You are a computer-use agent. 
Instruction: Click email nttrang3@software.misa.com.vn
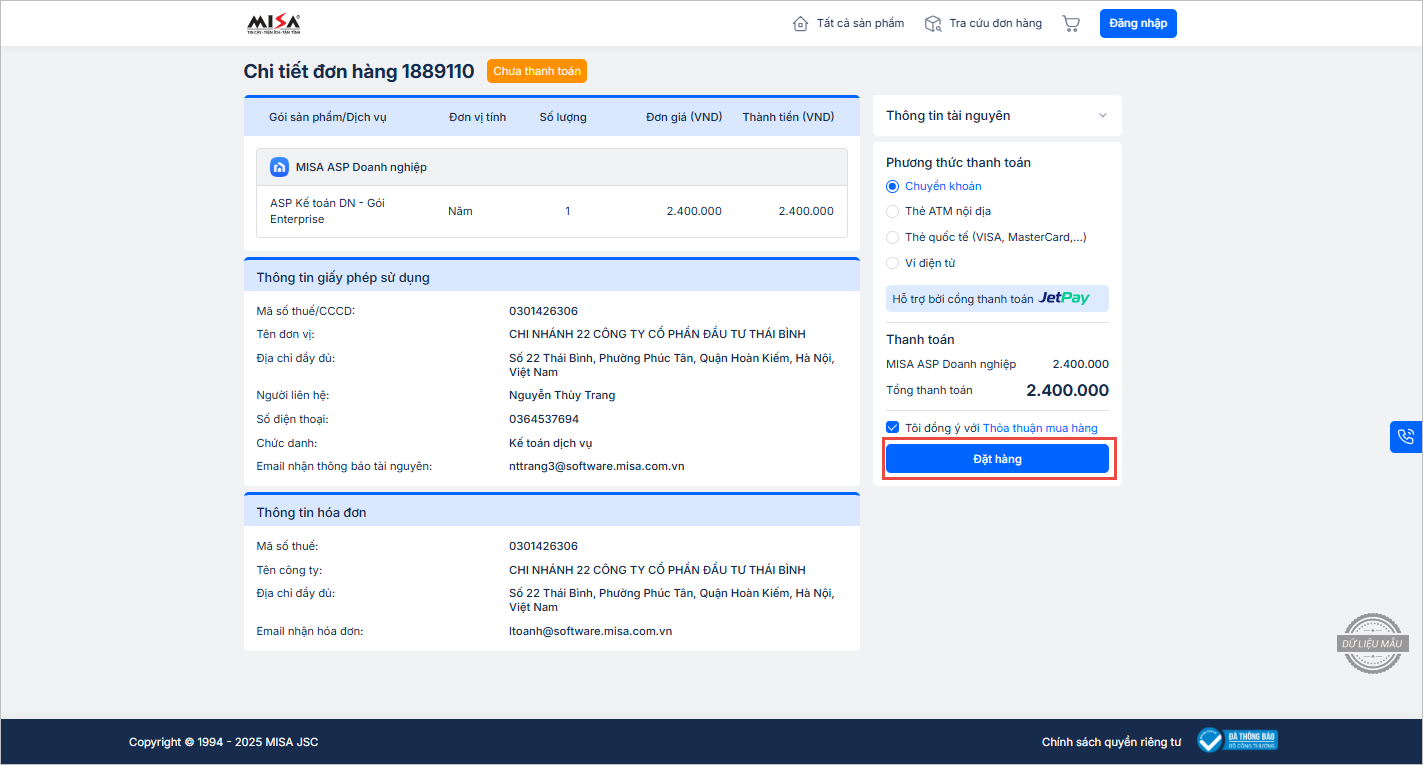coord(597,466)
